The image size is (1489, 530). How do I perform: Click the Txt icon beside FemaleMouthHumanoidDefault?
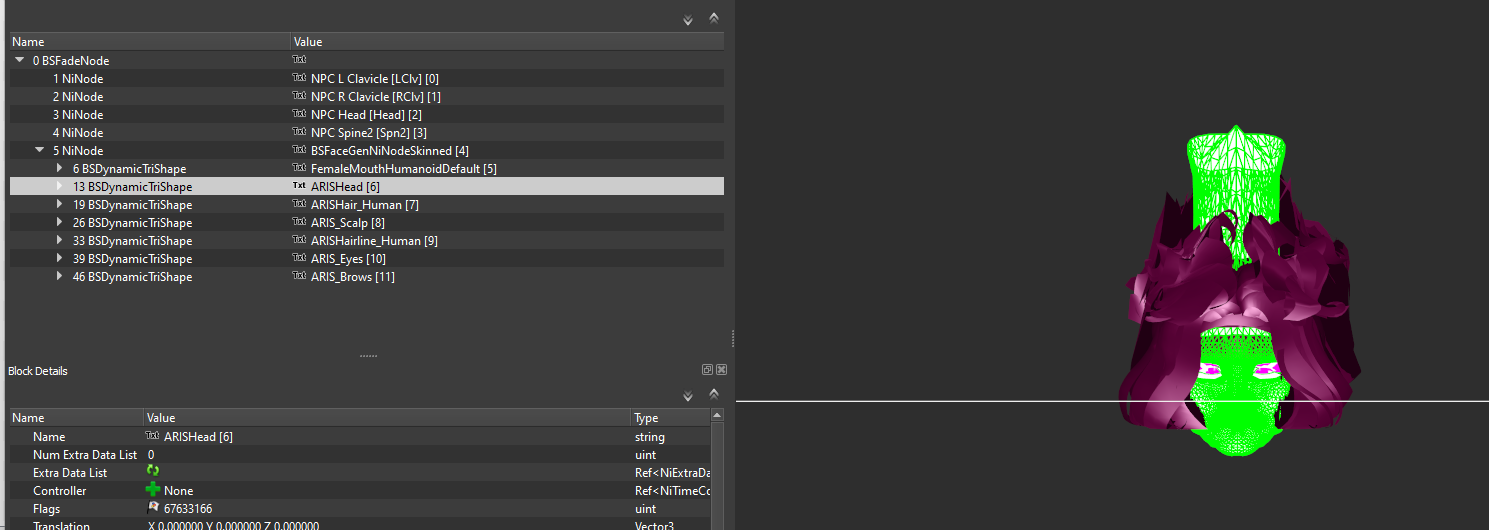click(299, 168)
